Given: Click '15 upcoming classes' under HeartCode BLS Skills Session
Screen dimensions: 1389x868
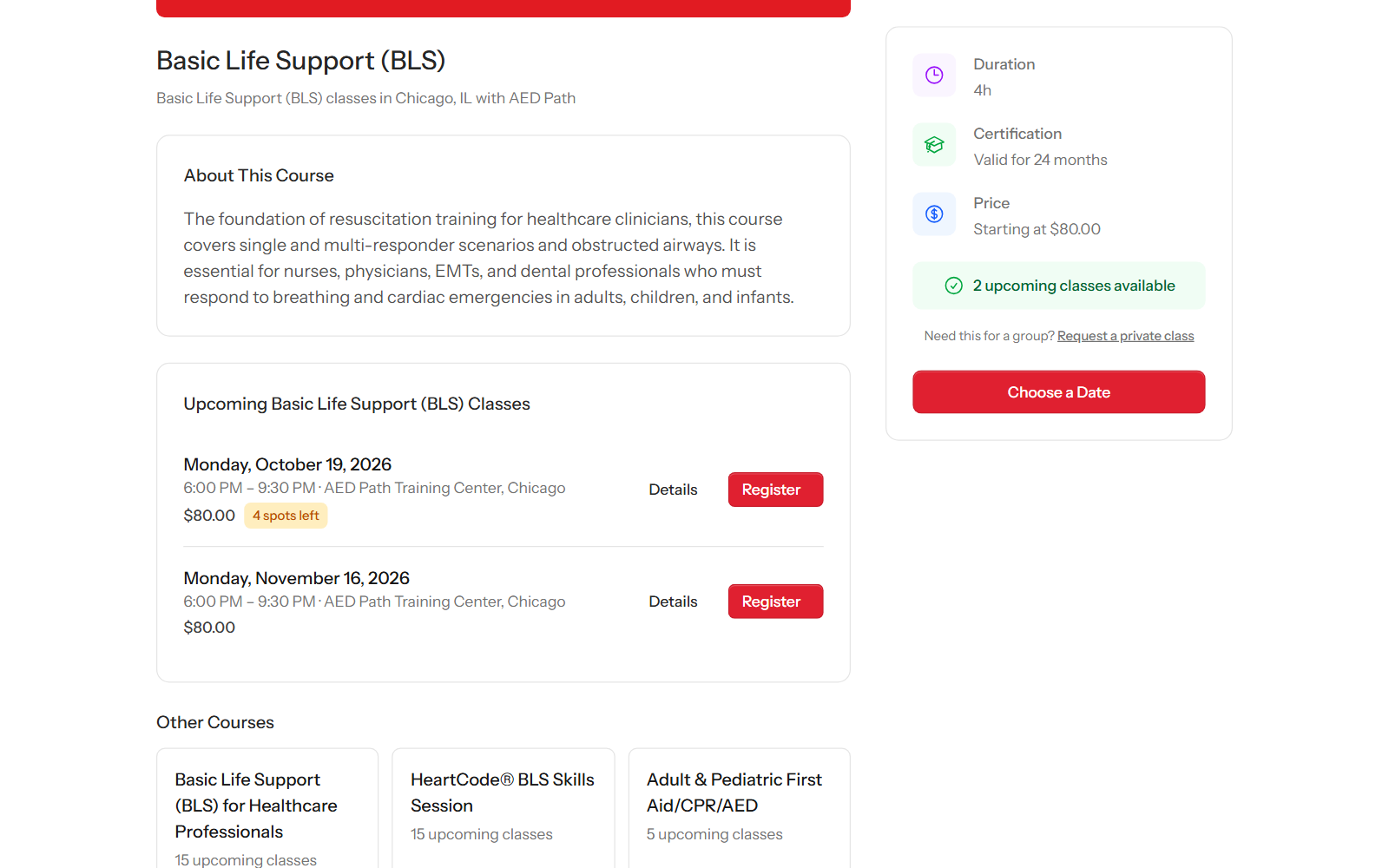Looking at the screenshot, I should (482, 834).
